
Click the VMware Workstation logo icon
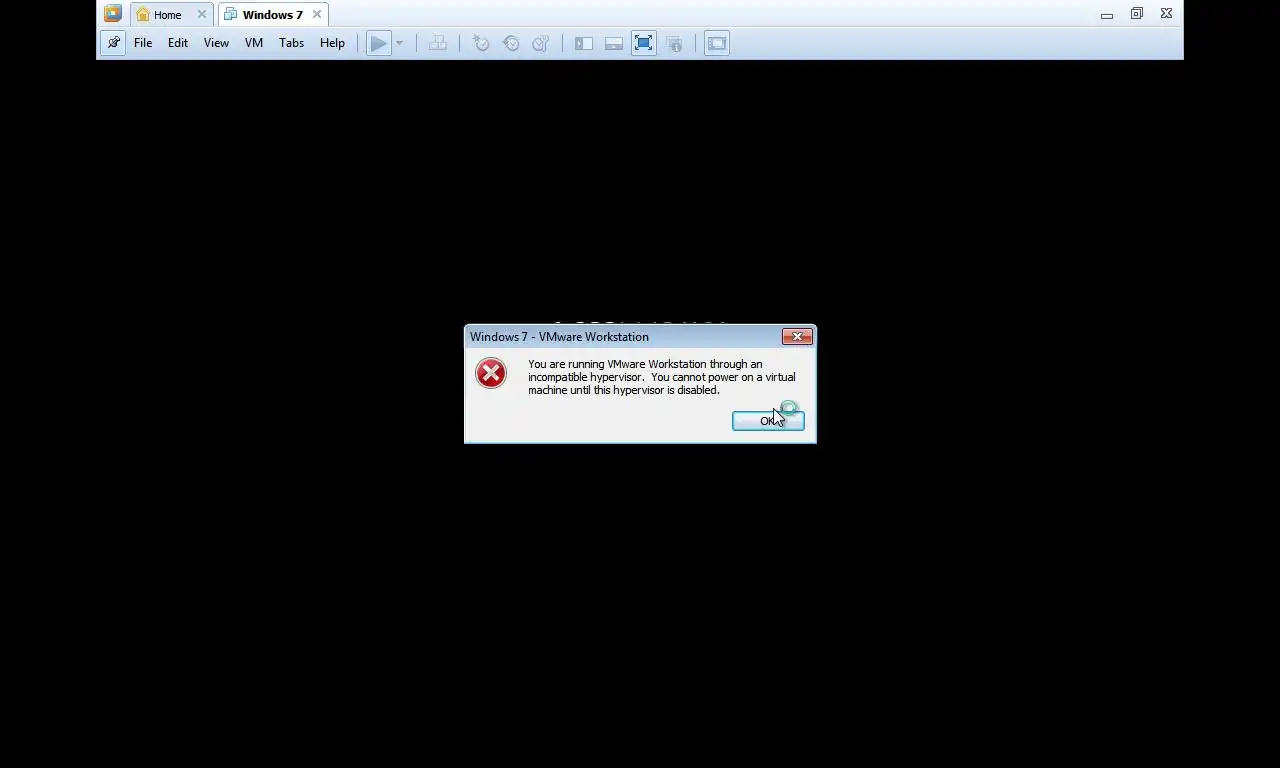(113, 14)
